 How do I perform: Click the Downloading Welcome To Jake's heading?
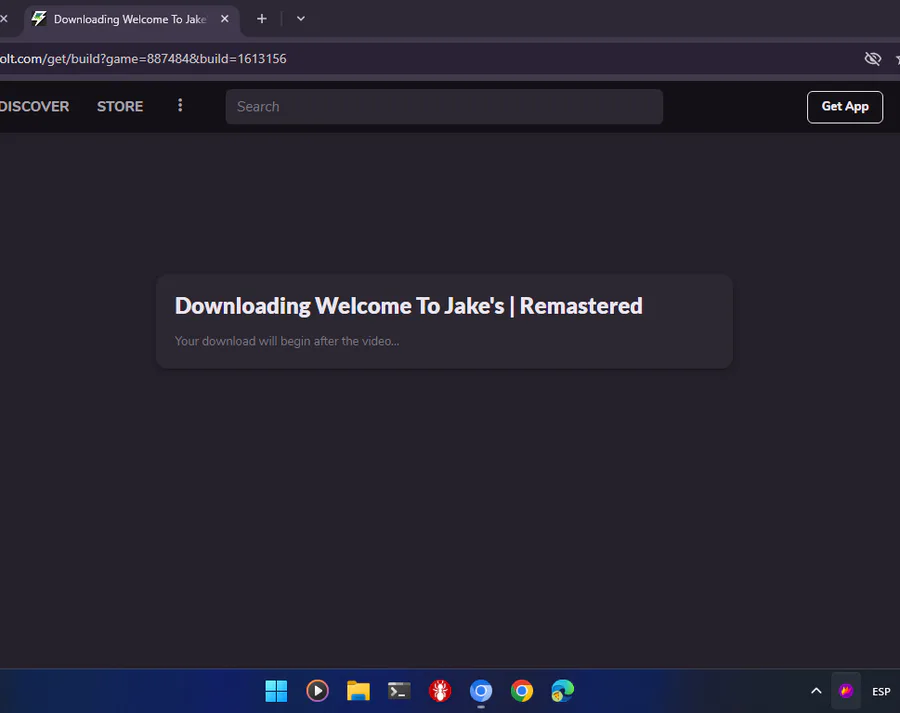pos(408,306)
